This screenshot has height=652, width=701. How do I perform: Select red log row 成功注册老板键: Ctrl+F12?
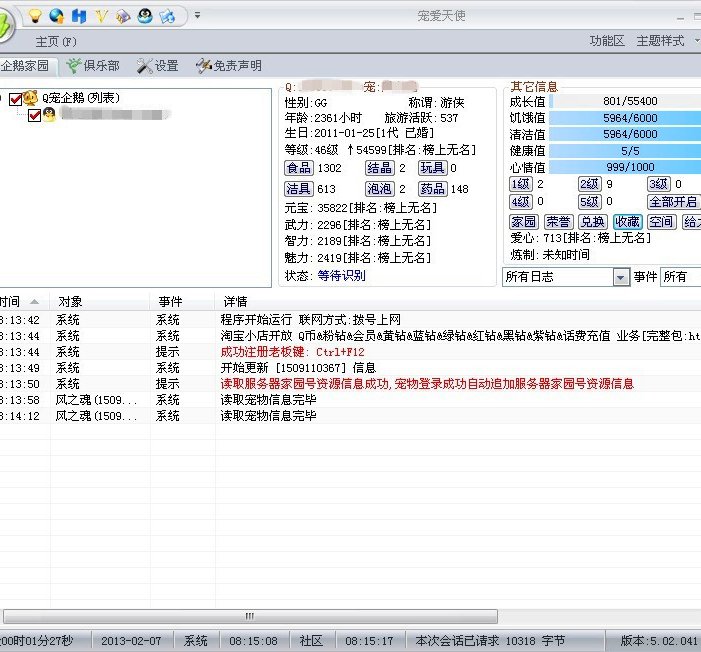point(350,352)
